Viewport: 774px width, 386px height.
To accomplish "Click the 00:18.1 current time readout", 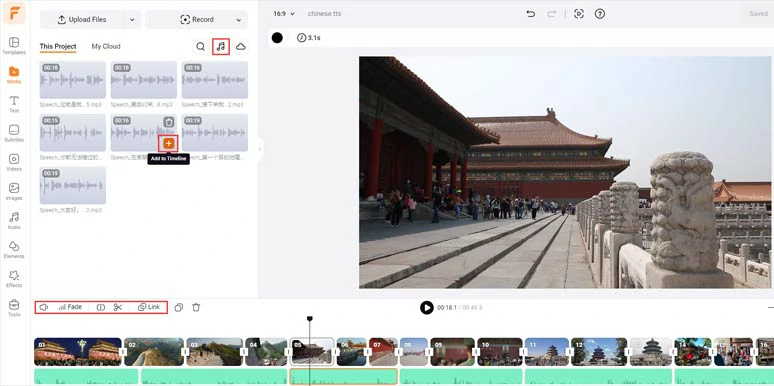I will [x=447, y=308].
